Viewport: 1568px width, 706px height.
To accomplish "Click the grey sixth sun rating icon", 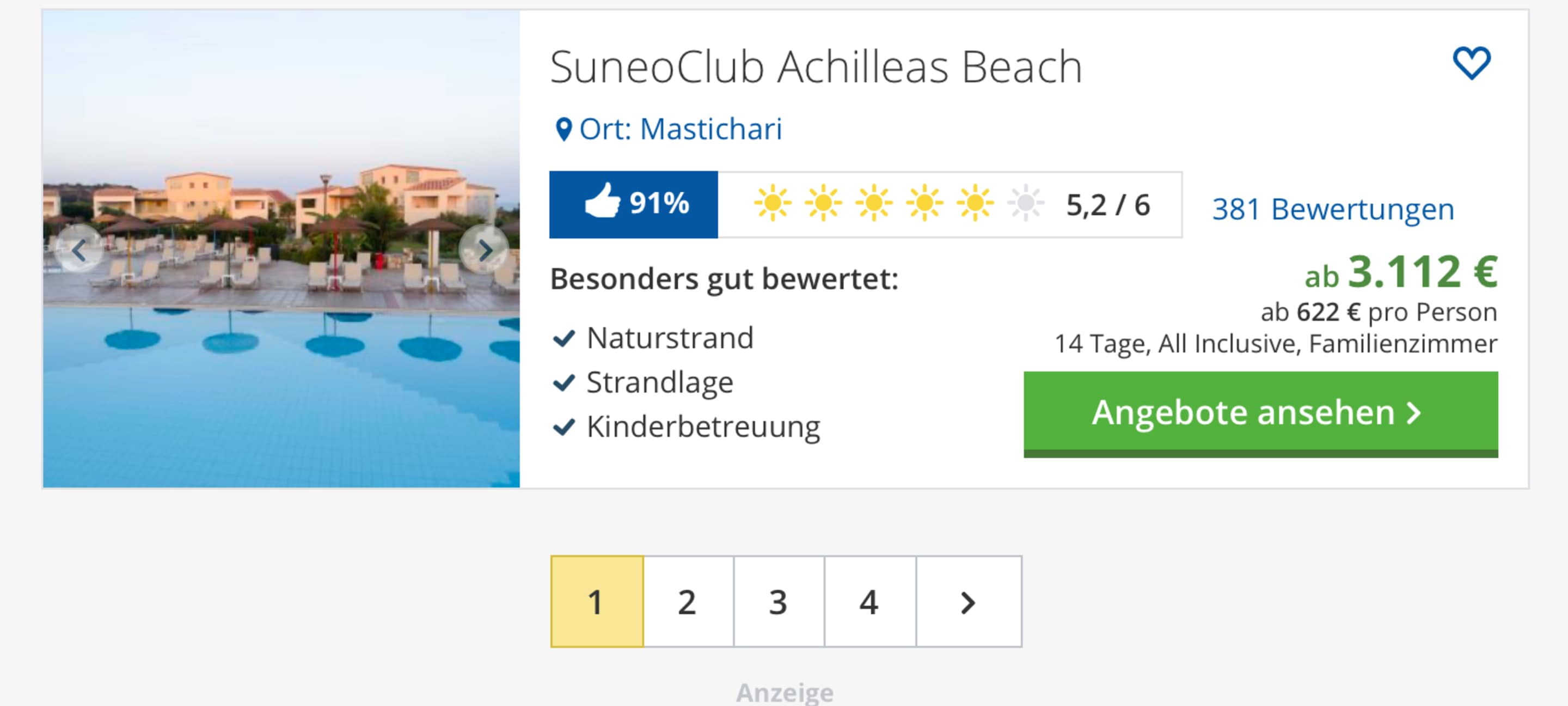I will 1025,203.
